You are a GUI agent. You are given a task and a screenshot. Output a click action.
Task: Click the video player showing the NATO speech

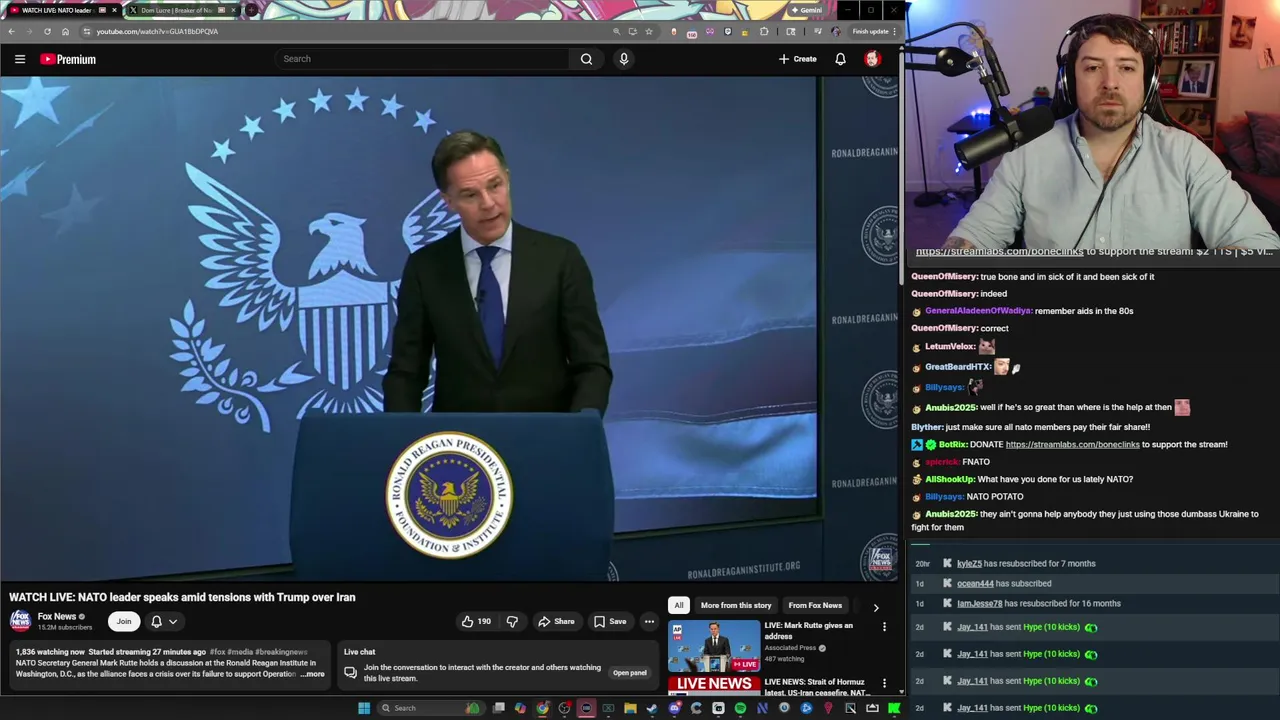point(450,330)
